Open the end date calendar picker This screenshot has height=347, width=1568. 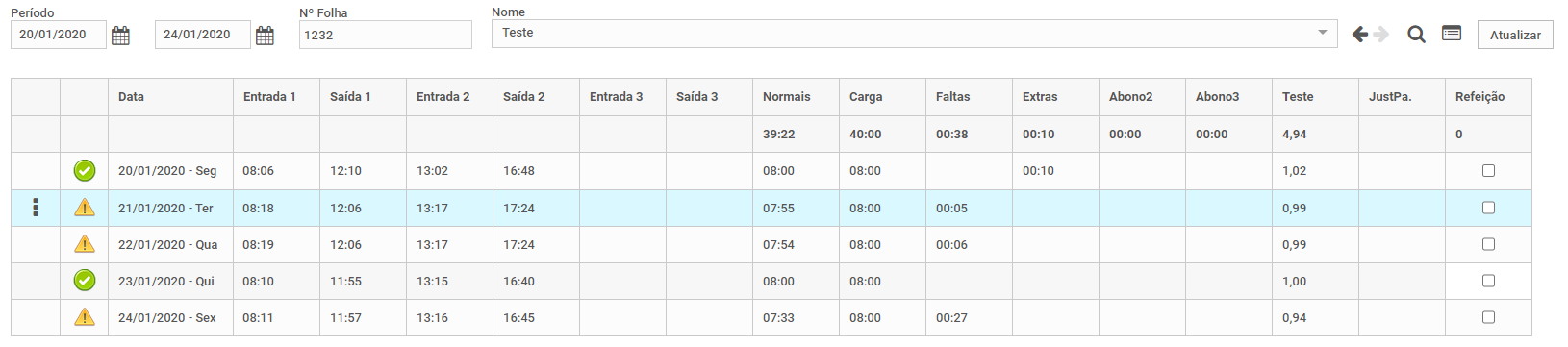[x=265, y=36]
